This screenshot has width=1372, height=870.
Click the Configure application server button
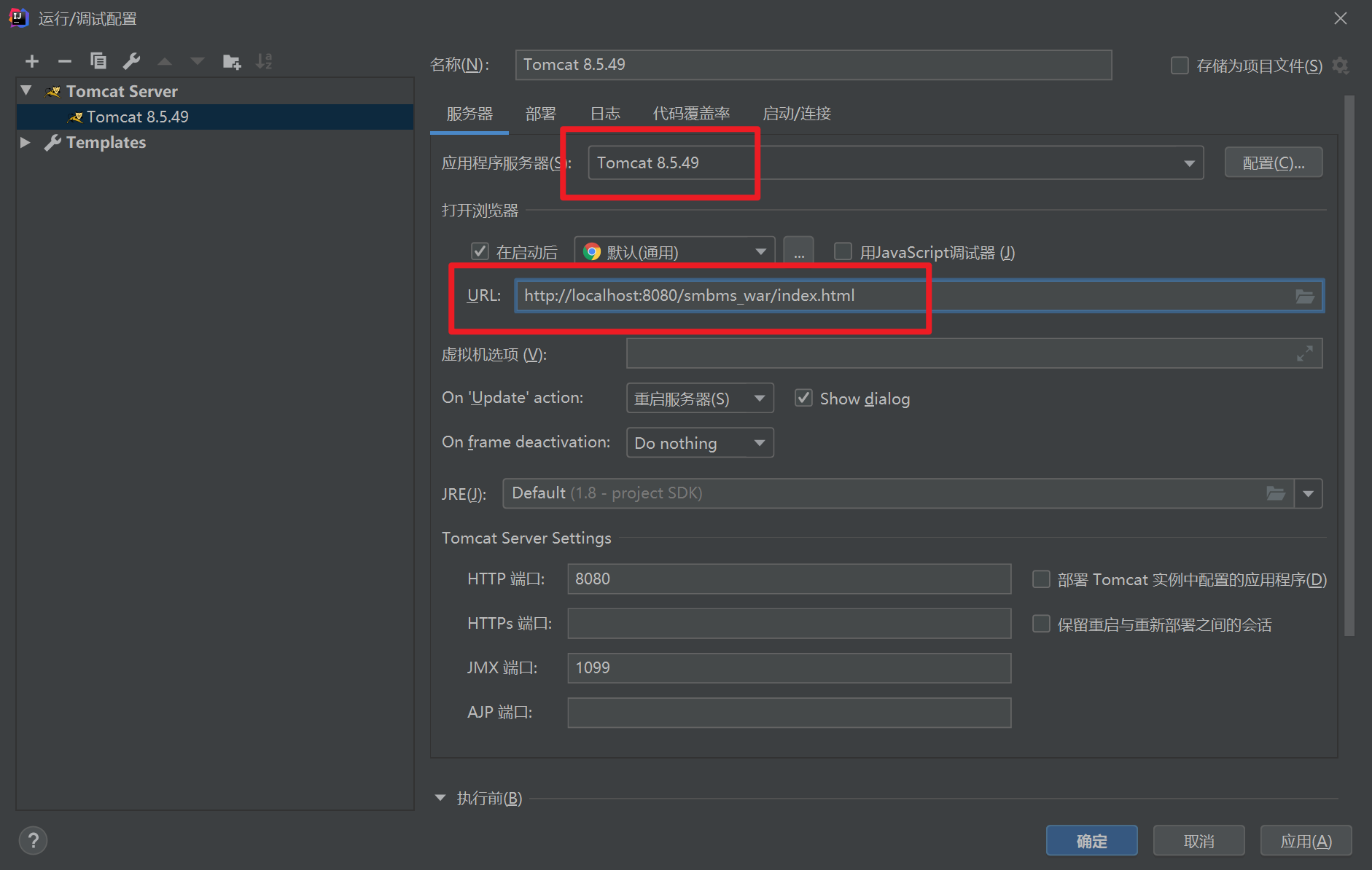pos(1273,162)
